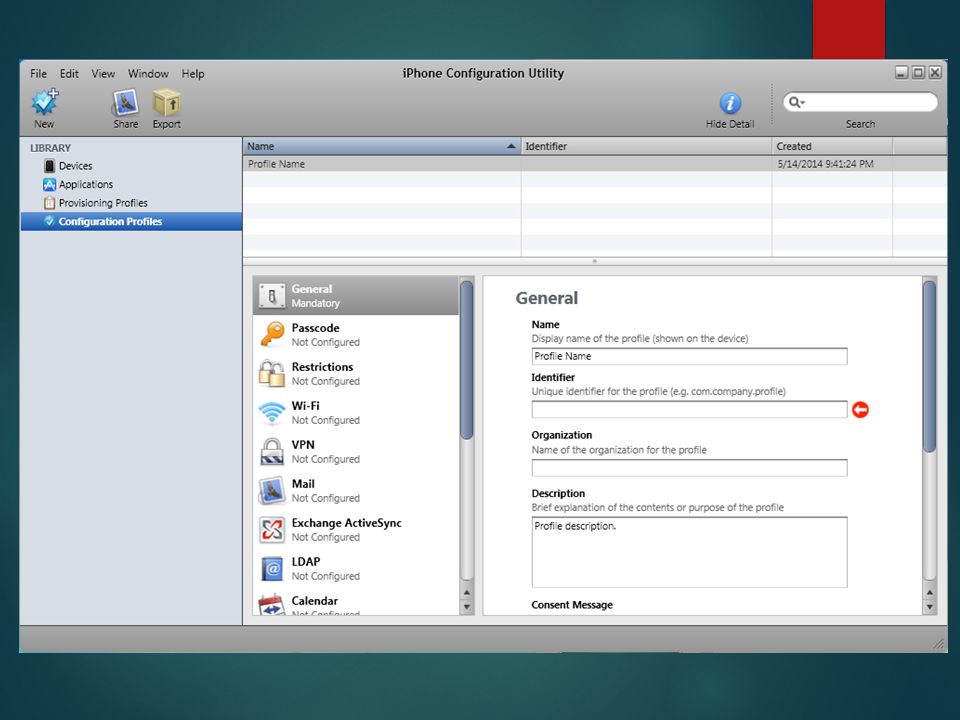Click the payload list scroll down arrow
The image size is (960, 720).
click(x=467, y=607)
